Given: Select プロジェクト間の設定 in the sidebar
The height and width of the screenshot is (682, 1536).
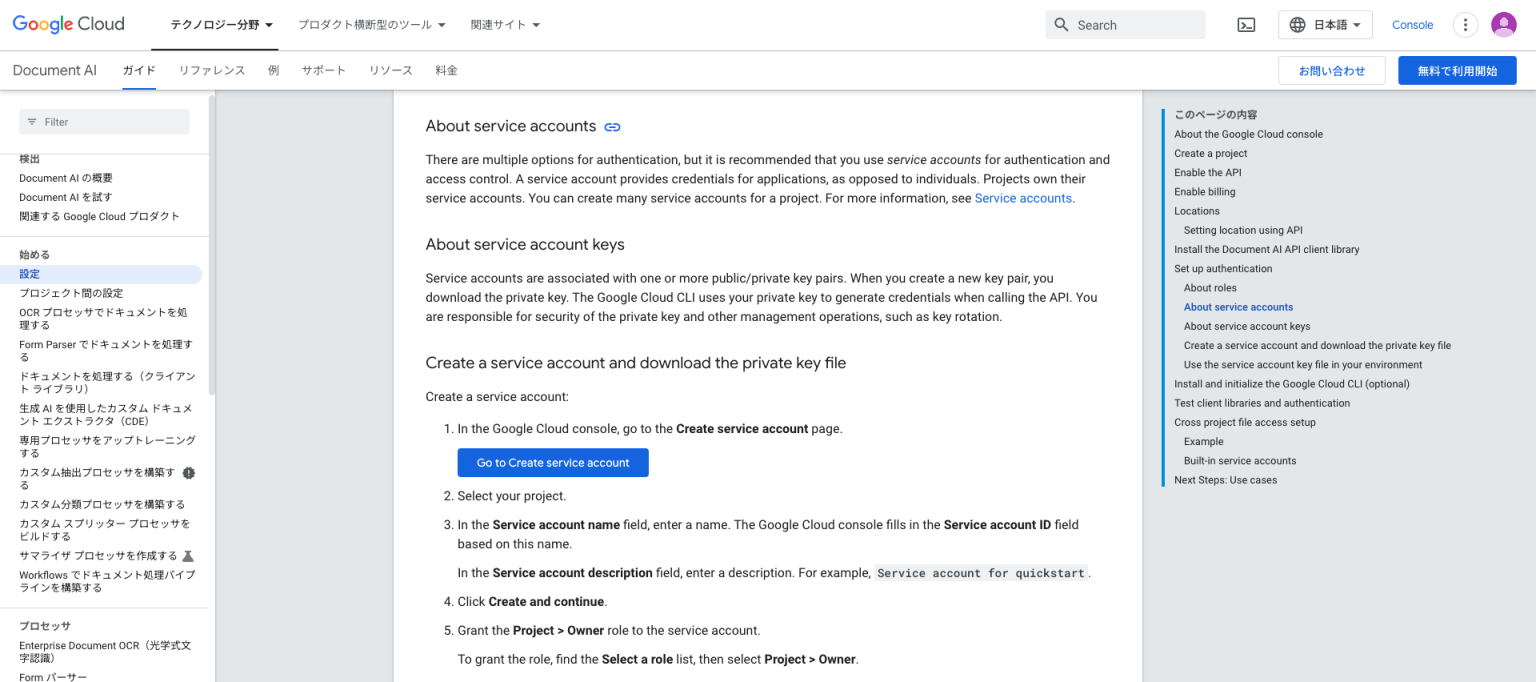Looking at the screenshot, I should (71, 293).
